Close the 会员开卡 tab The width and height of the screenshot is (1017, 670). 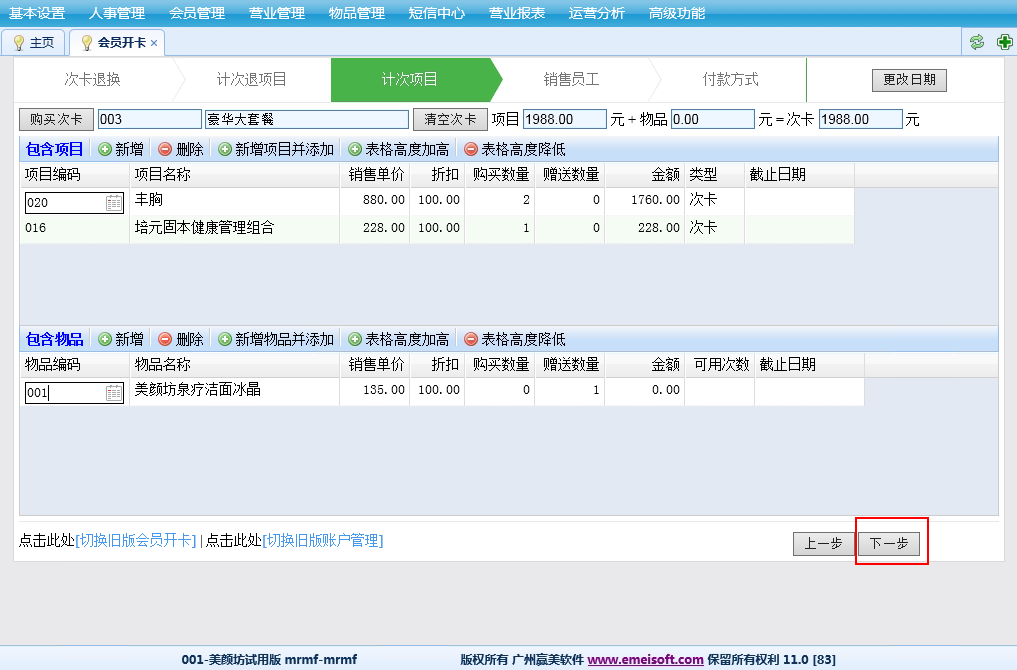(154, 43)
